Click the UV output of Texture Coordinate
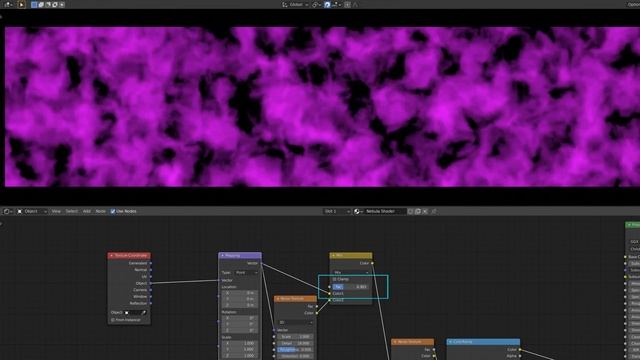 (151, 276)
